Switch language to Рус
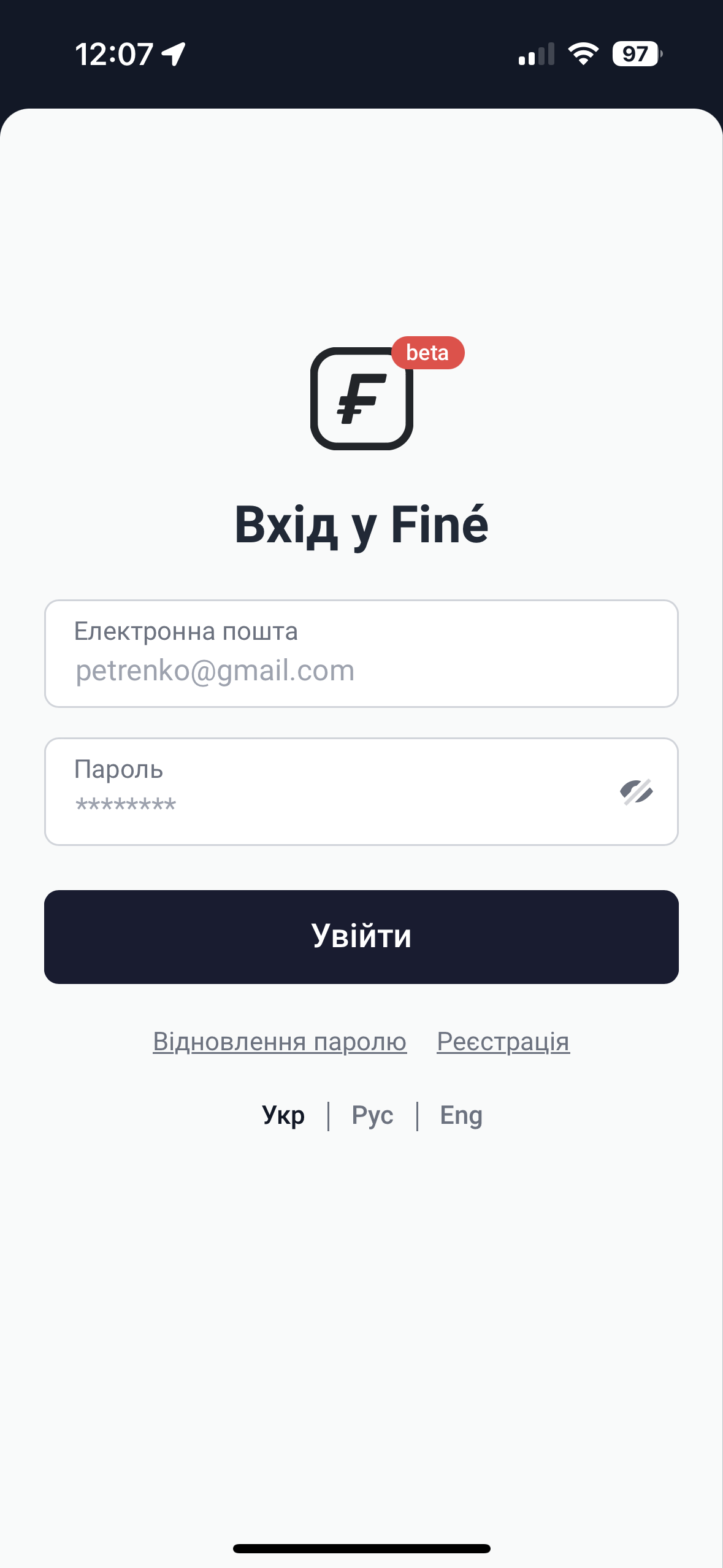Image resolution: width=723 pixels, height=1568 pixels. (372, 1115)
